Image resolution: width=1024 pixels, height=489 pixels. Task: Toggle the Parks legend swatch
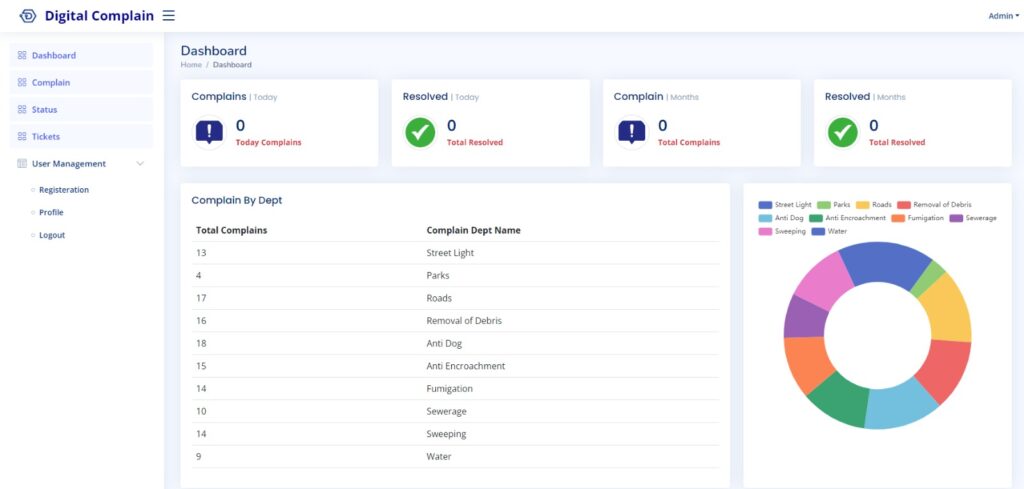pos(824,205)
